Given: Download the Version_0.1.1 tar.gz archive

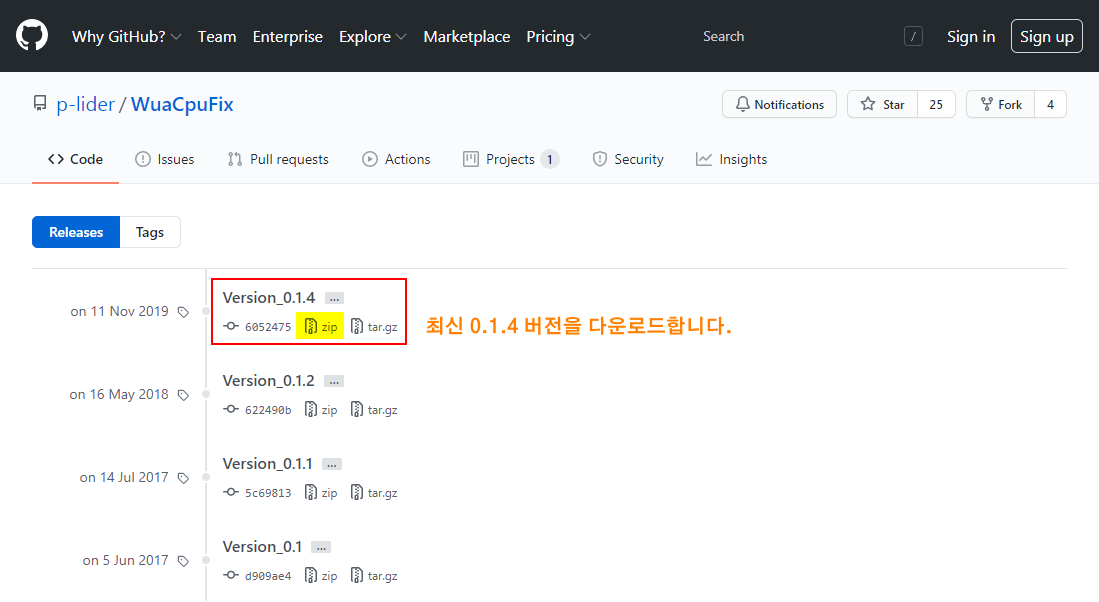Looking at the screenshot, I should click(x=374, y=493).
